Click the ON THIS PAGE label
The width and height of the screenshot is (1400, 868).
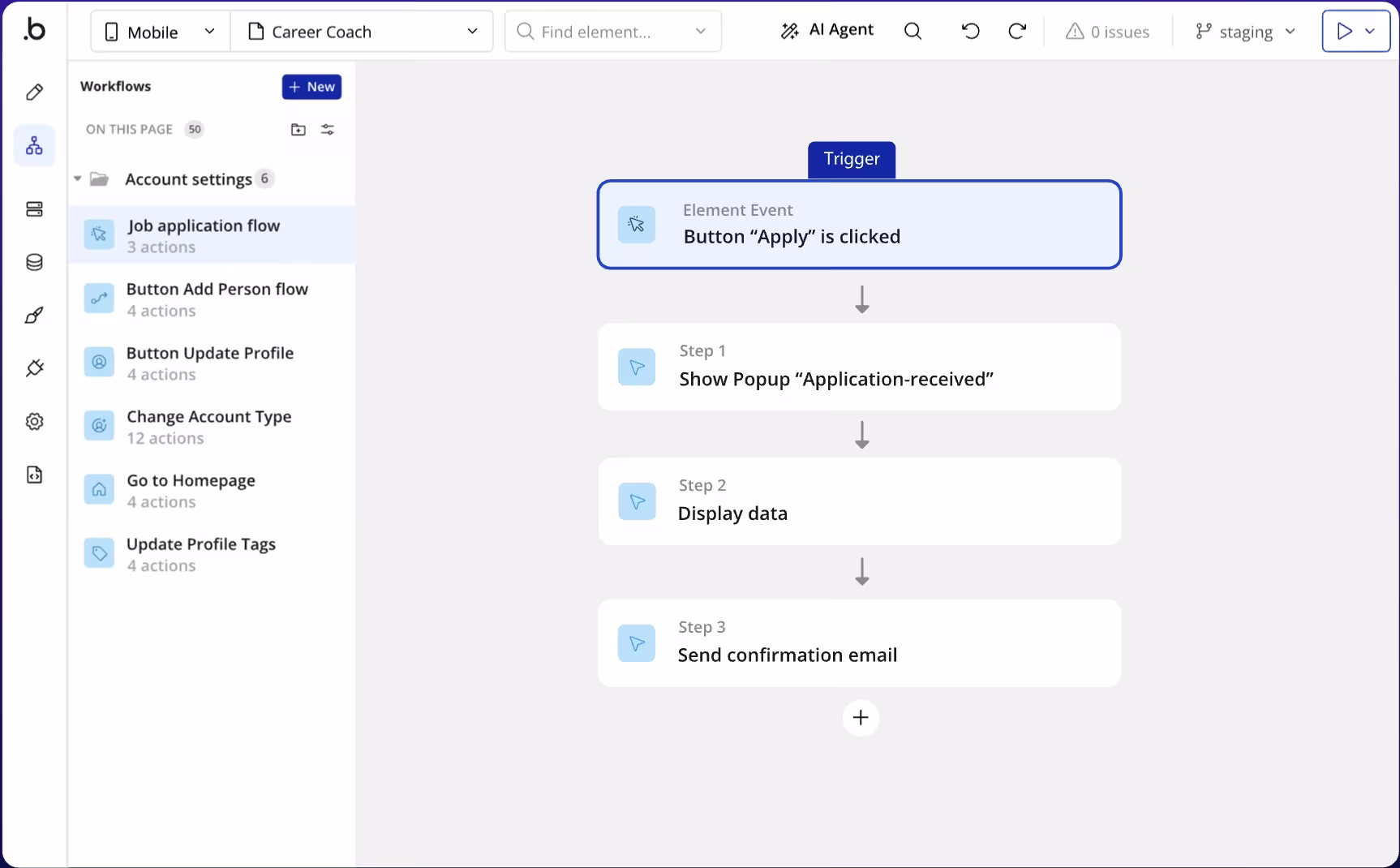point(129,130)
